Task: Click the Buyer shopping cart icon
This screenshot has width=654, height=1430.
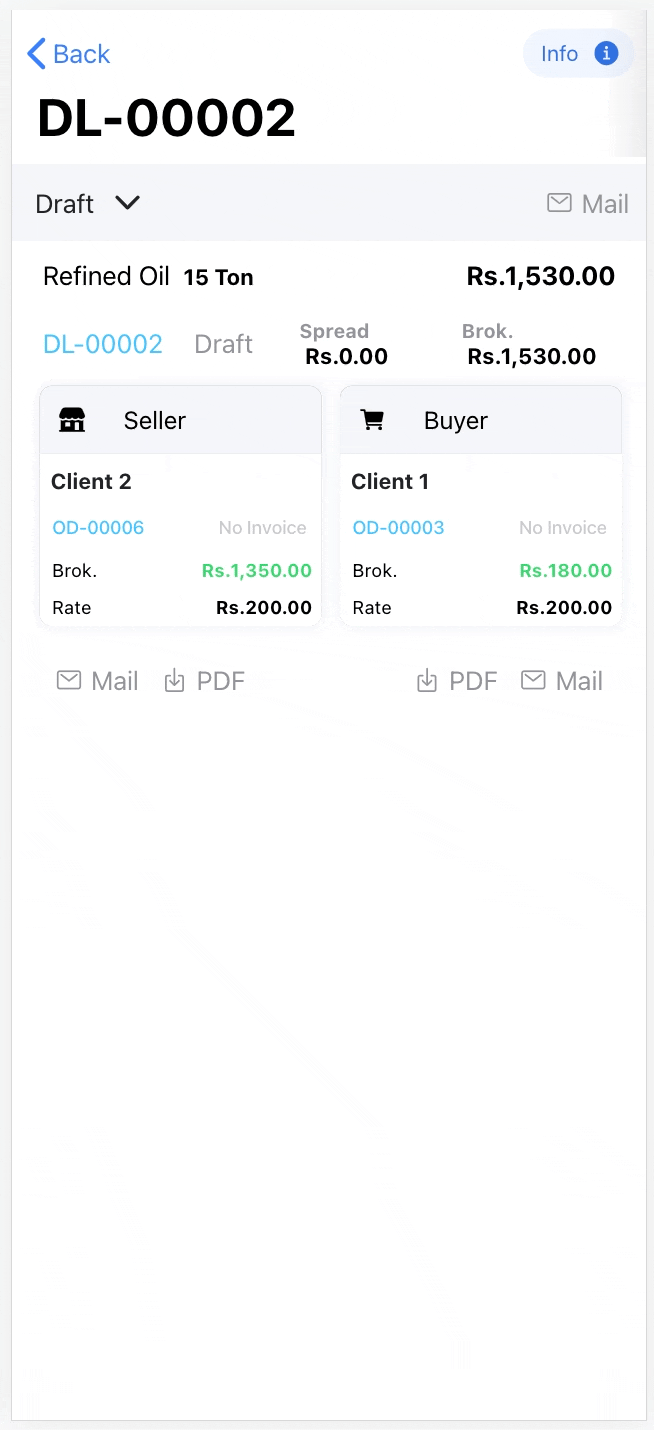Action: 372,420
